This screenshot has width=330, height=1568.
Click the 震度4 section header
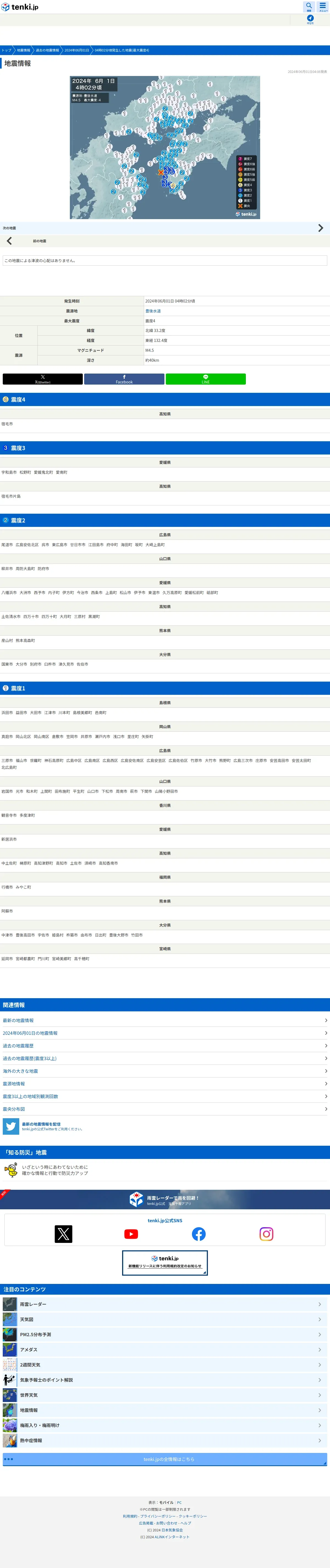(x=165, y=399)
